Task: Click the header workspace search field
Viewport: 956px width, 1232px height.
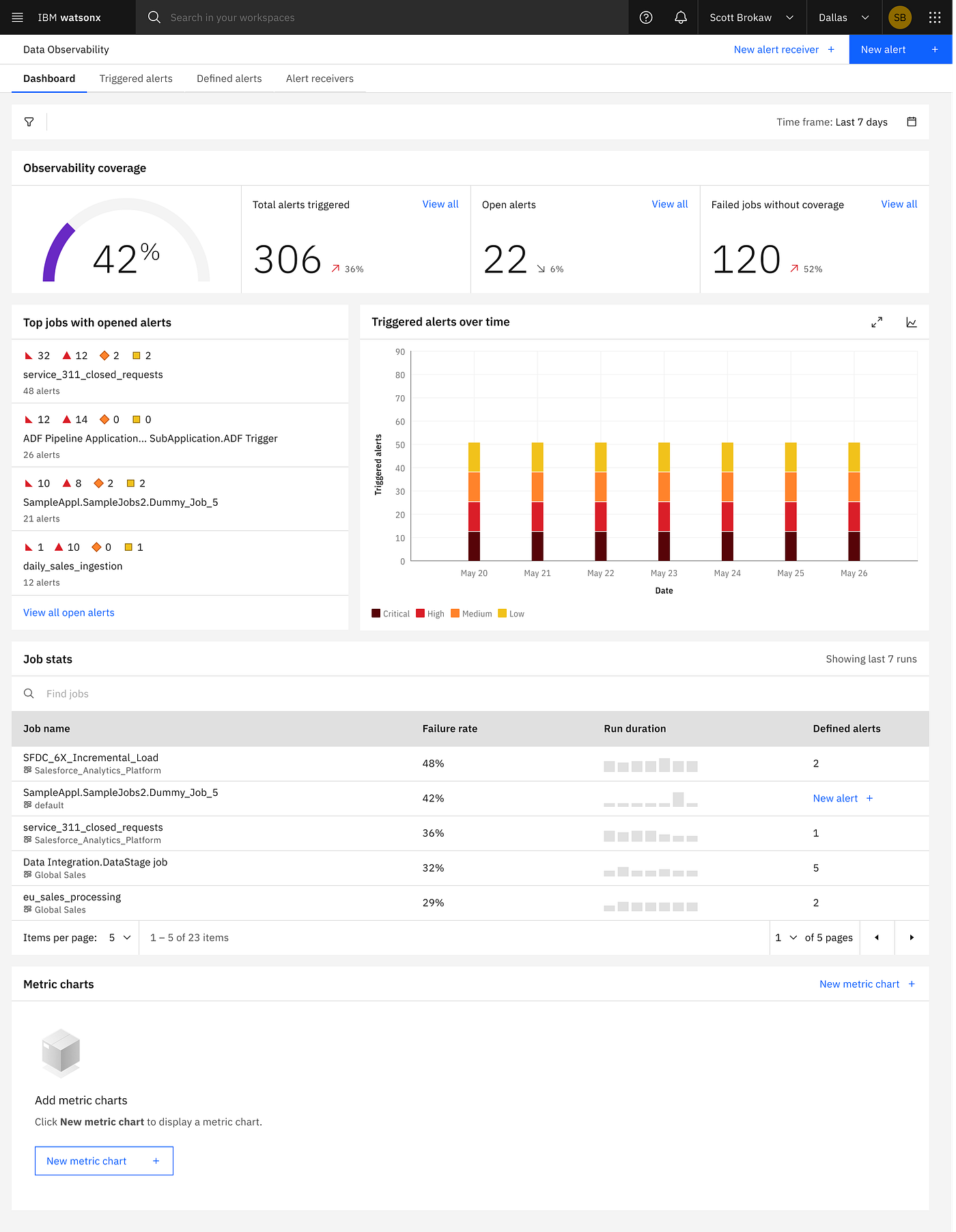Action: tap(382, 18)
